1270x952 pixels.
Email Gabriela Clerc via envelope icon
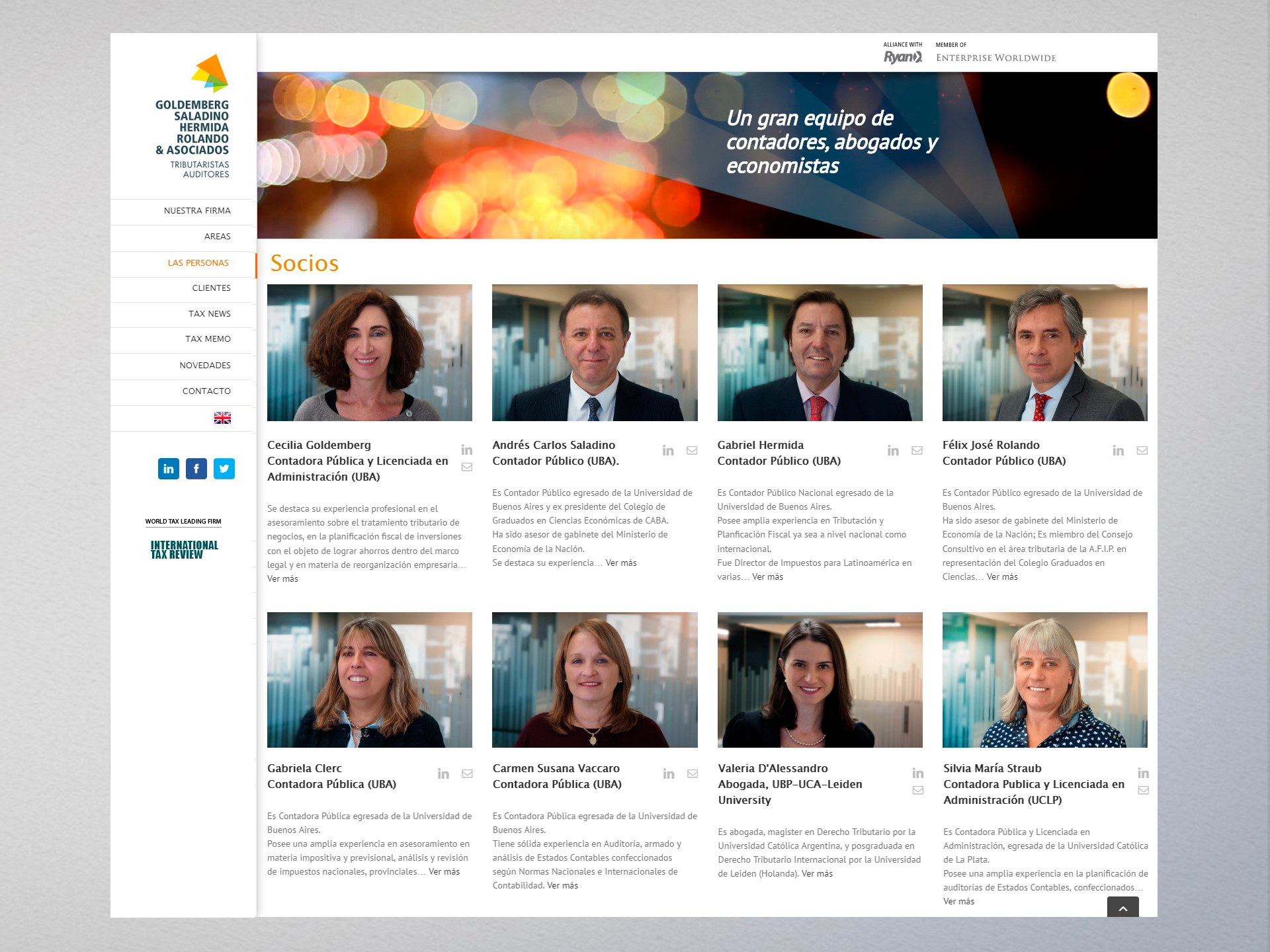coord(467,773)
